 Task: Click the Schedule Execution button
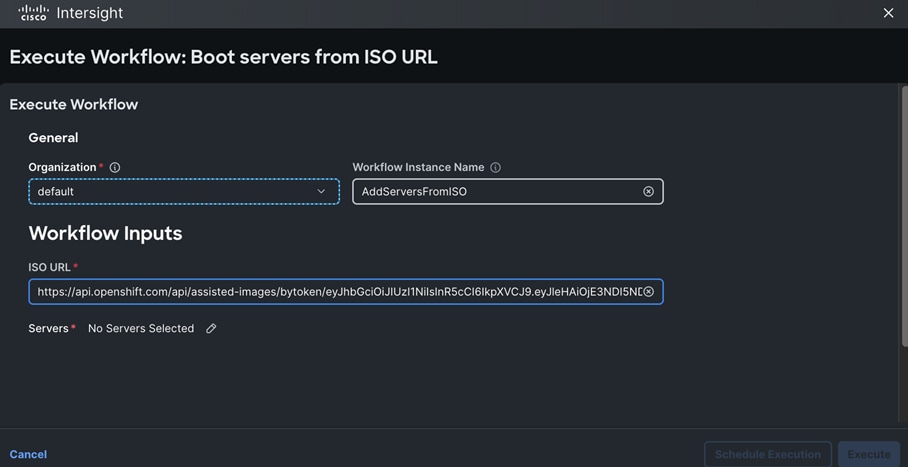click(x=768, y=454)
